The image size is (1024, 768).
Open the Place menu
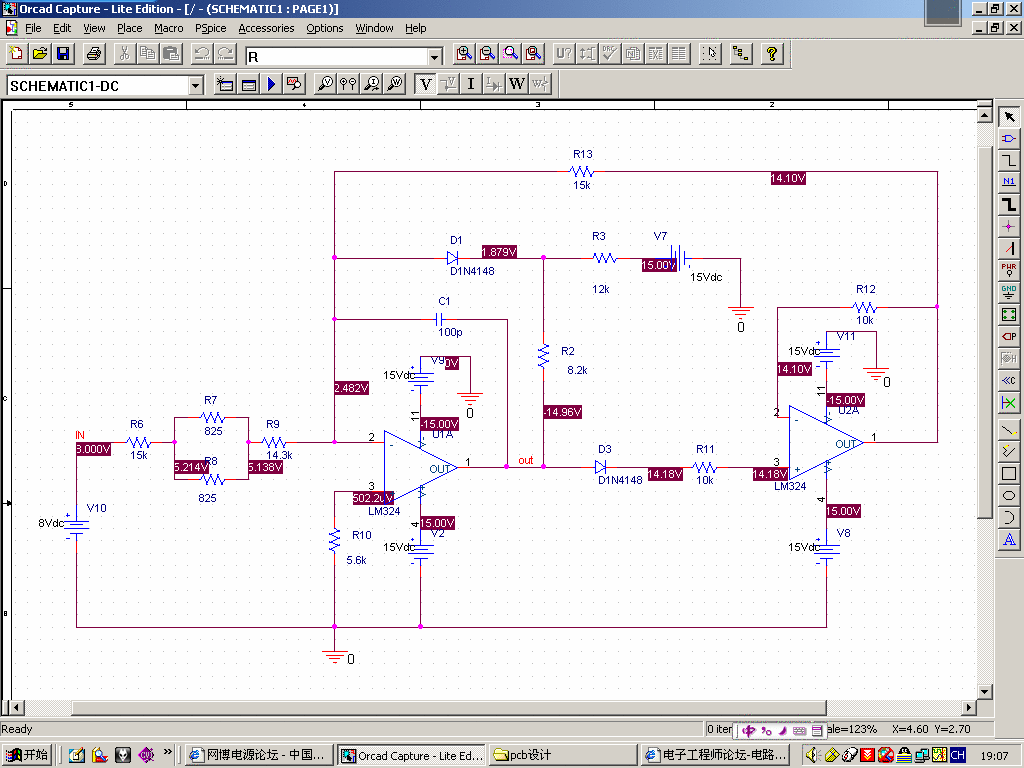pyautogui.click(x=129, y=28)
